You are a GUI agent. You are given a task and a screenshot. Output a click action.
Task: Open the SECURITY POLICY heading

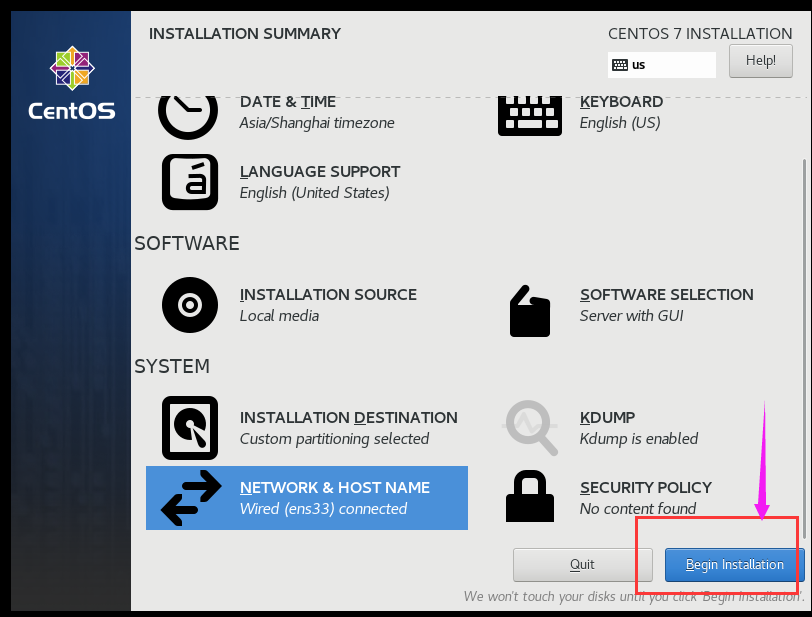646,487
